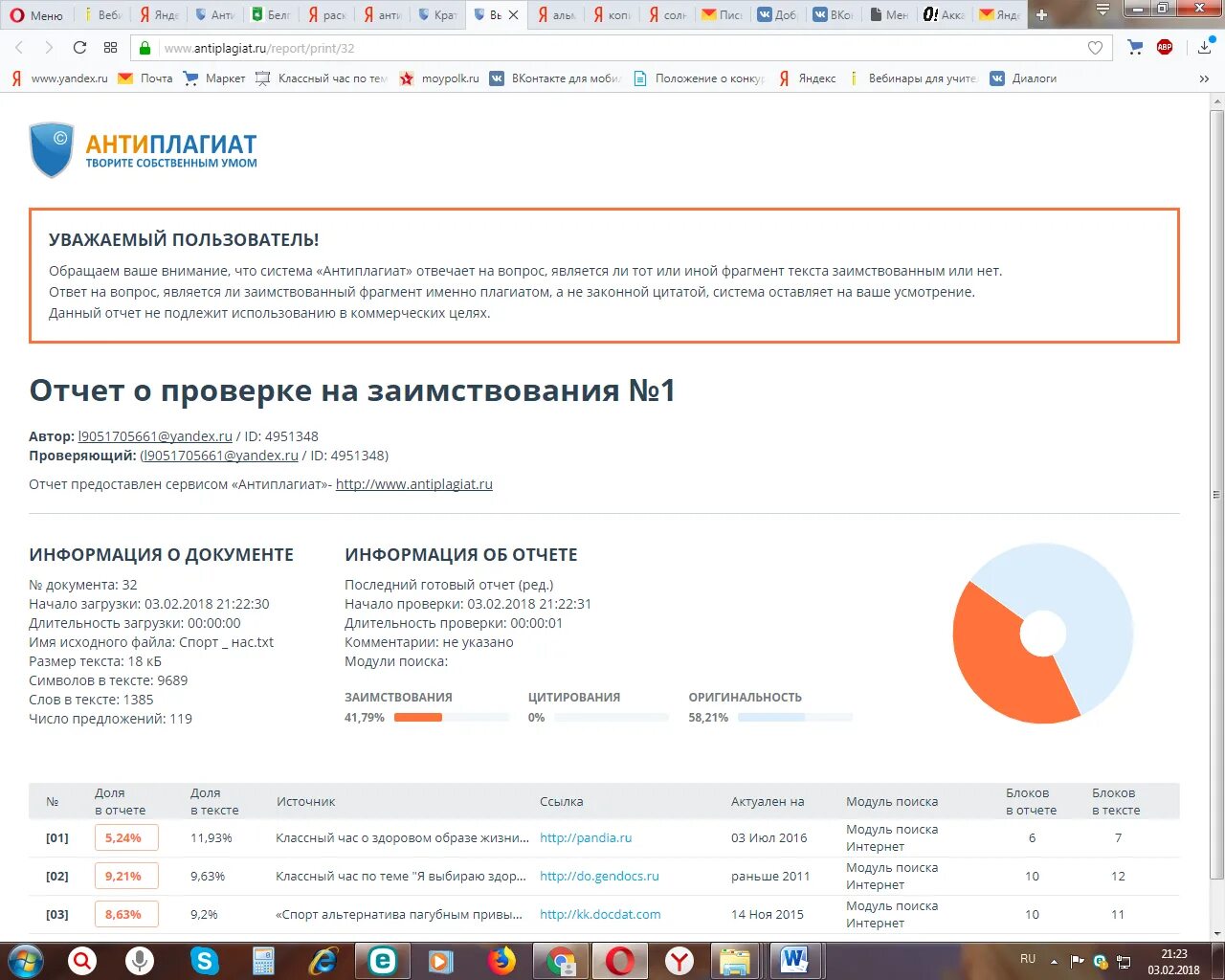Screen dimensions: 1225x980
Task: Open the Calculator taskbar icon
Action: click(x=263, y=960)
